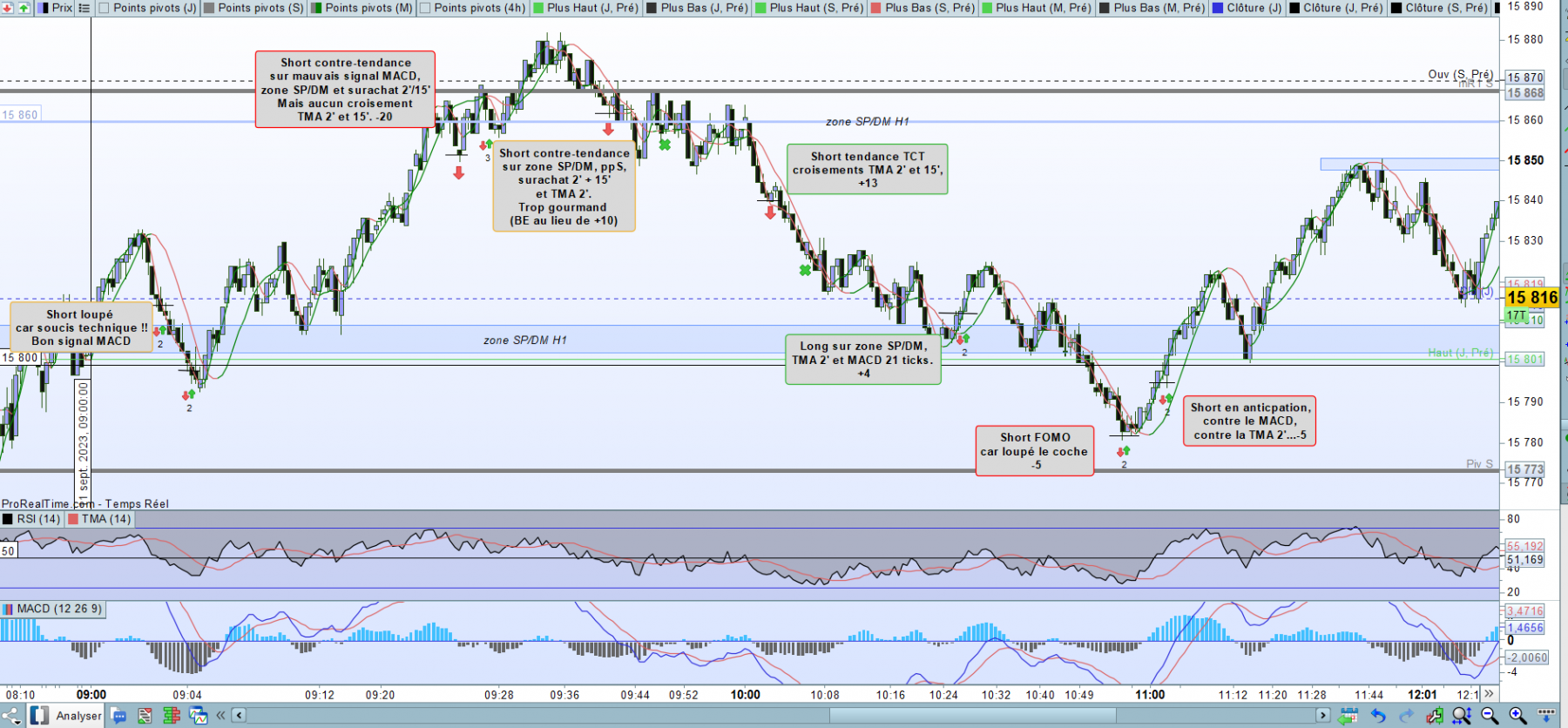Click the zoom in magnifier
Viewport: 1568px width, 728px height.
click(1517, 716)
